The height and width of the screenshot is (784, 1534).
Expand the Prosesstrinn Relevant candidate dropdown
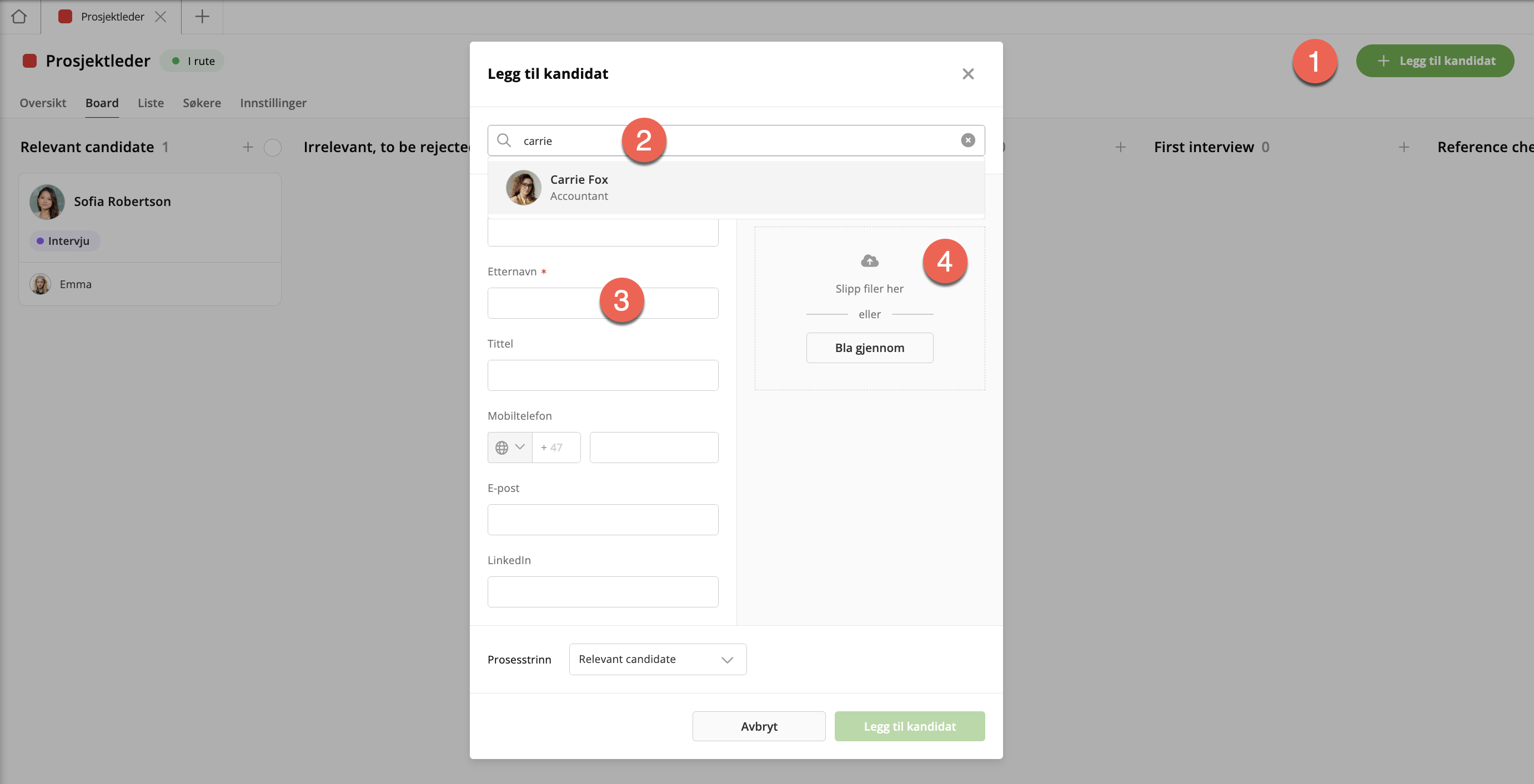tap(658, 659)
